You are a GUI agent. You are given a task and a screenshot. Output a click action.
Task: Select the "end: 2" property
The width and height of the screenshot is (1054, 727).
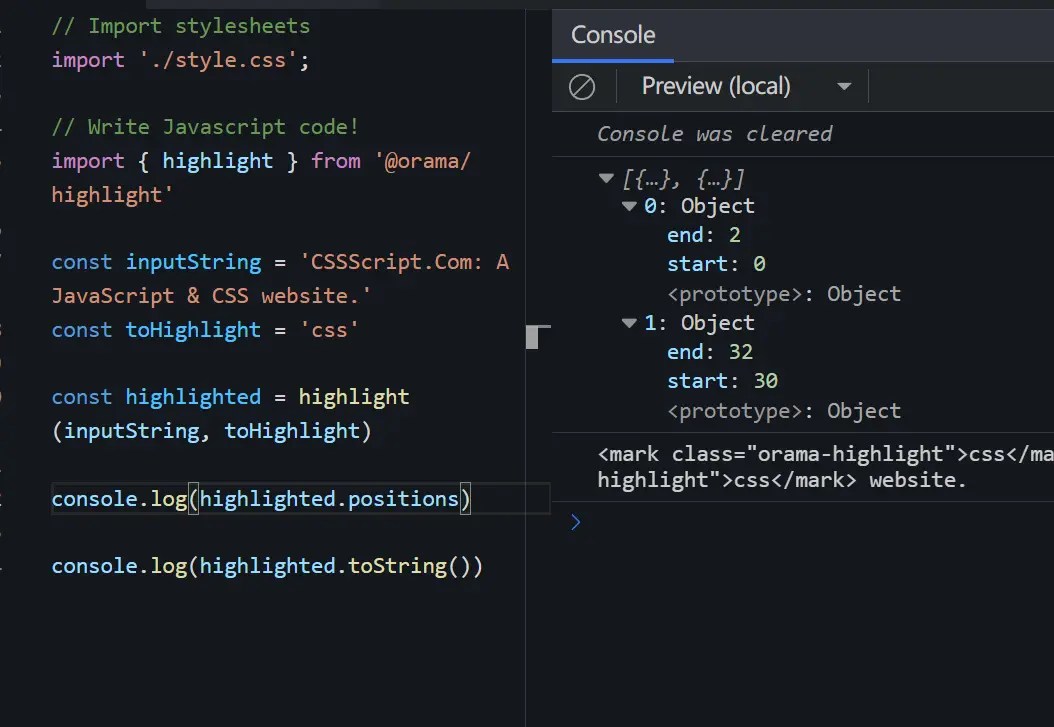705,235
